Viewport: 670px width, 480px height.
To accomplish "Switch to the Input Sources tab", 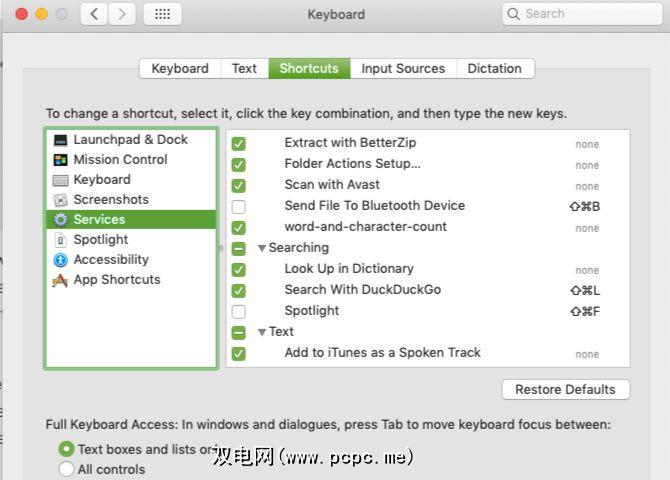I will [x=403, y=69].
